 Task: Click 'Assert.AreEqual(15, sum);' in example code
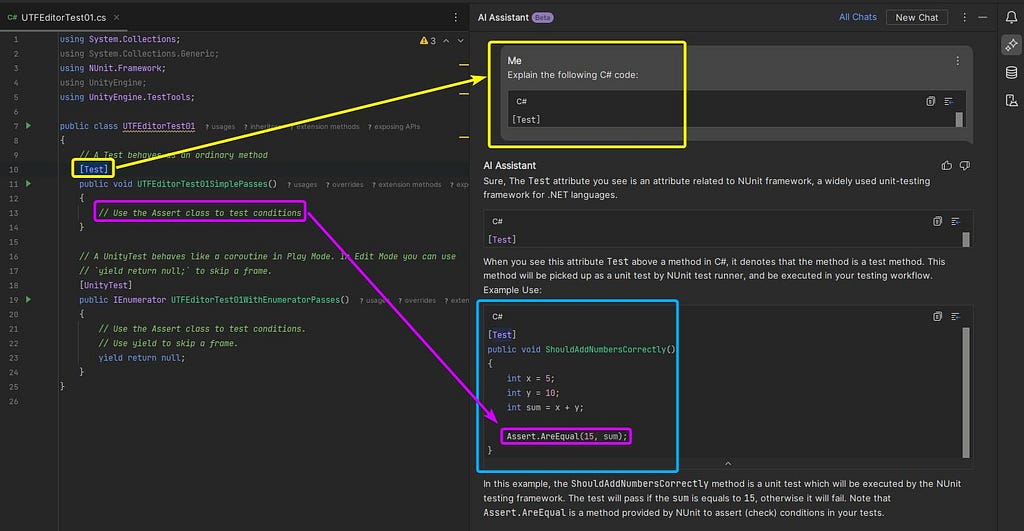point(566,436)
